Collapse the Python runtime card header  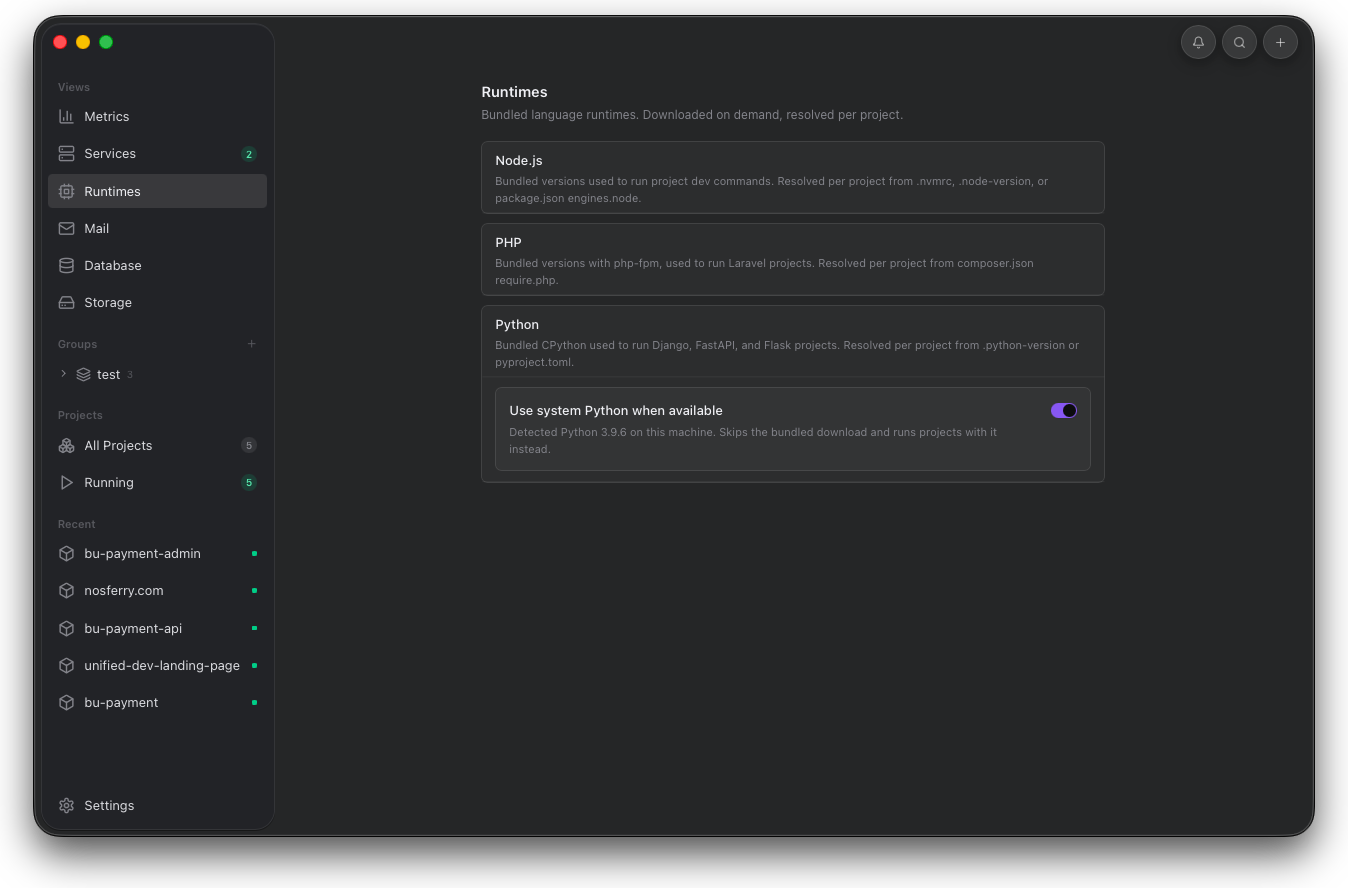click(793, 341)
